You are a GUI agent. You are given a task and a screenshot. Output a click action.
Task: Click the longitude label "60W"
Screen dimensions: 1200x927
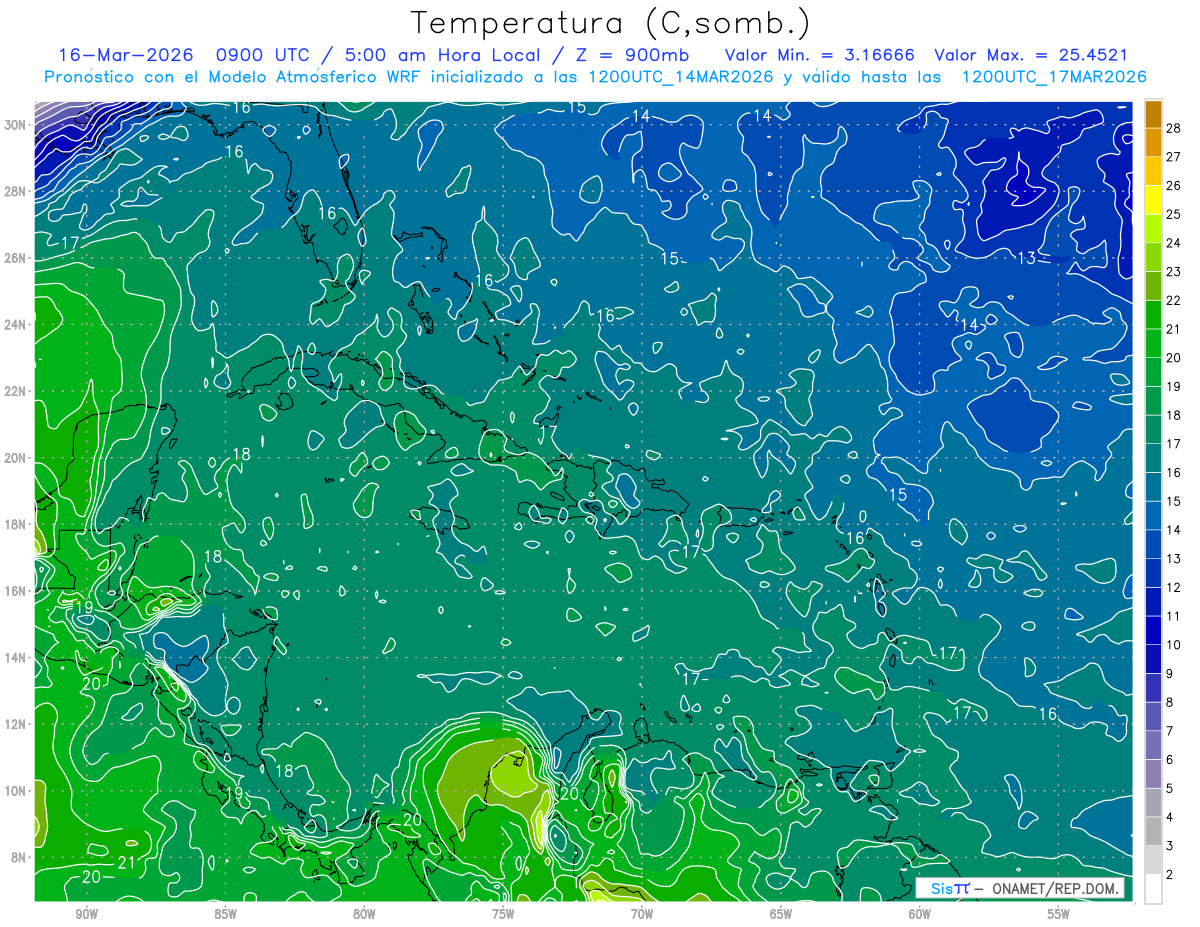(920, 914)
